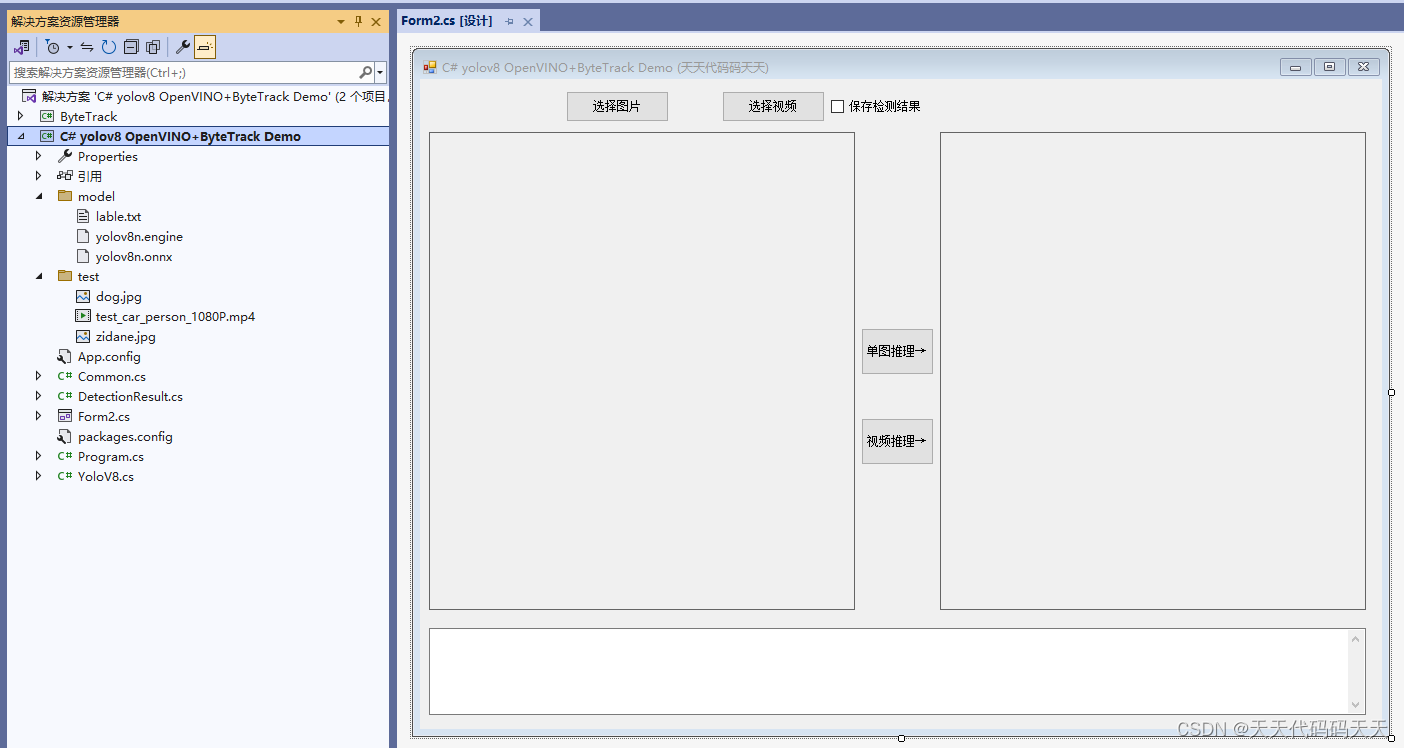Viewport: 1404px width, 748px height.
Task: Select test_car_person_1080P.mp4 file
Action: coord(175,316)
